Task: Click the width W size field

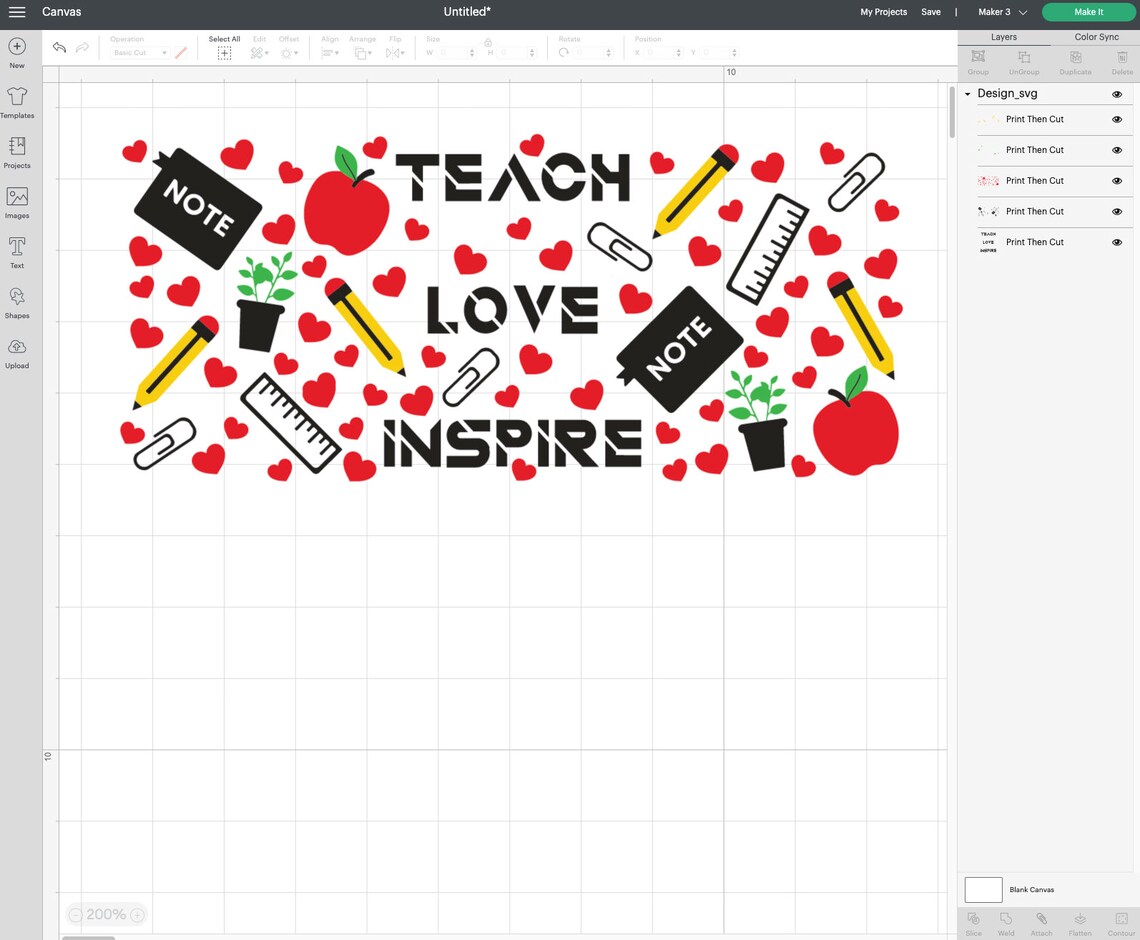Action: 456,52
